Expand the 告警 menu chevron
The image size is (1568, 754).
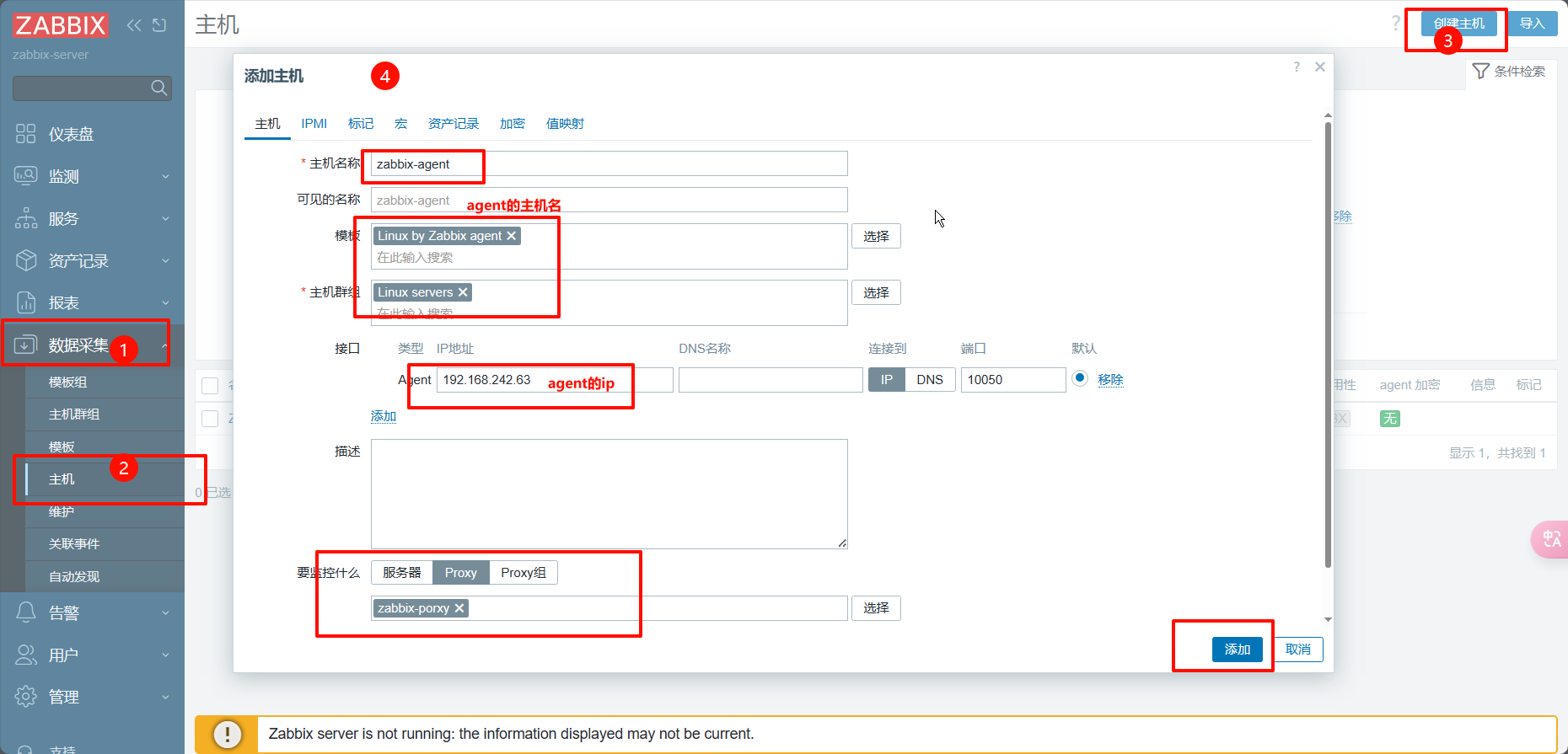pyautogui.click(x=165, y=613)
